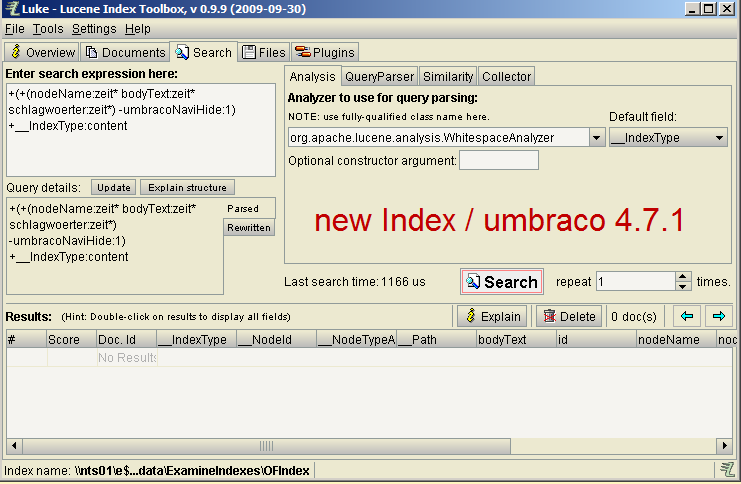The image size is (741, 484).
Task: Click the __NodeId column header
Action: click(x=276, y=339)
